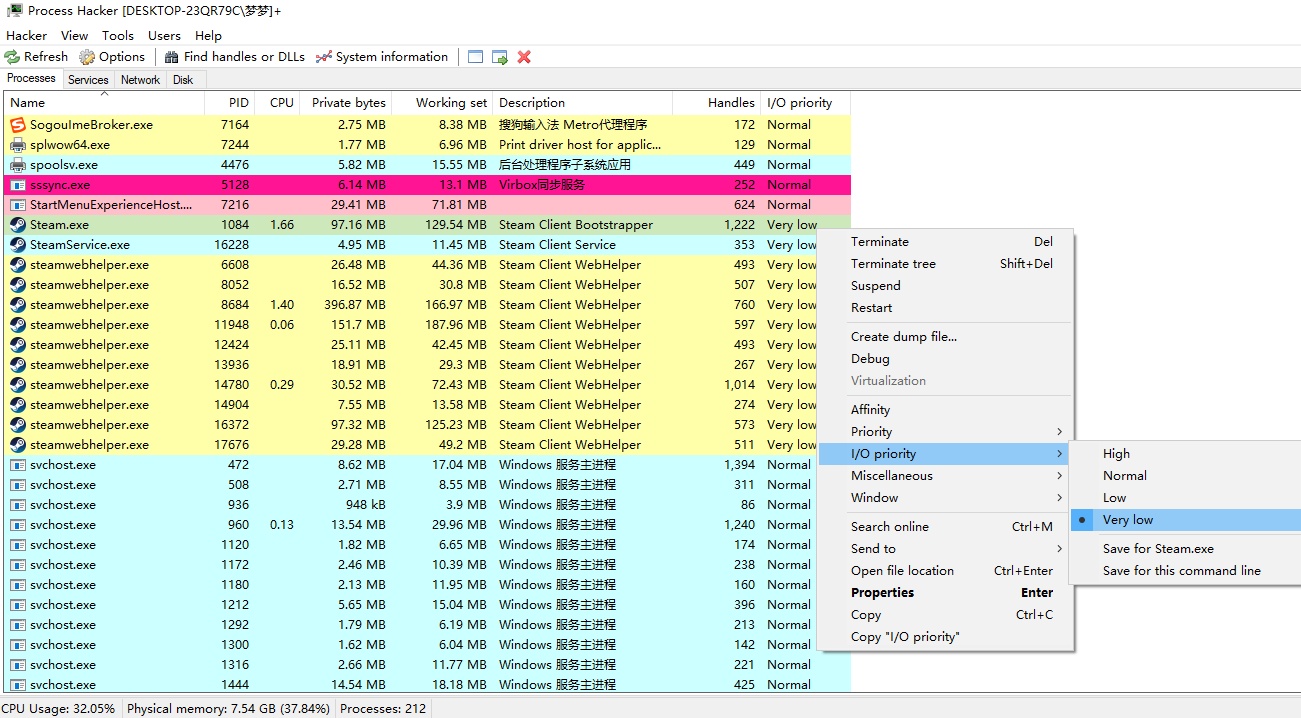This screenshot has height=718, width=1301.
Task: Click the find window toolbar icon
Action: point(475,57)
